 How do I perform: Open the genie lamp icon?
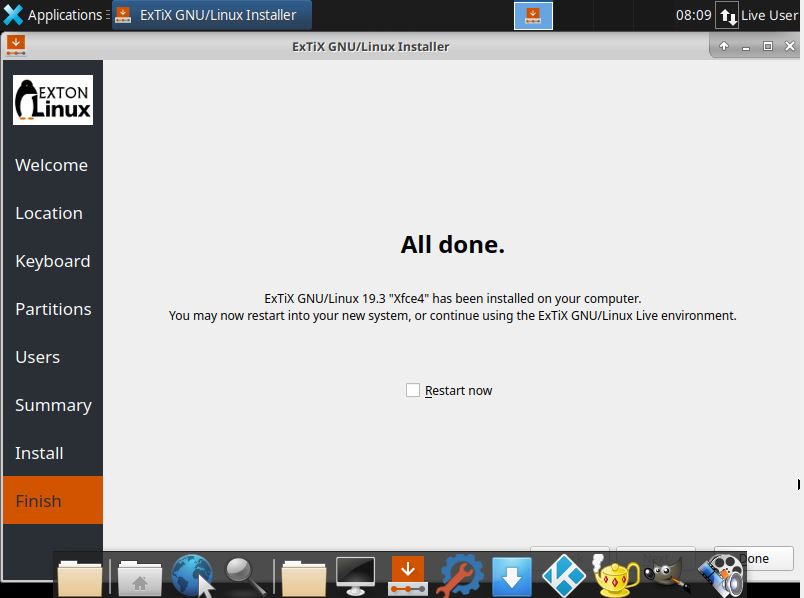[615, 575]
